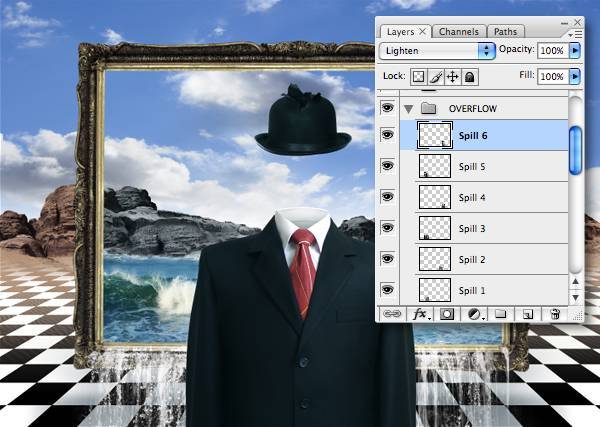Click the Spill 6 layer thumbnail

[435, 135]
